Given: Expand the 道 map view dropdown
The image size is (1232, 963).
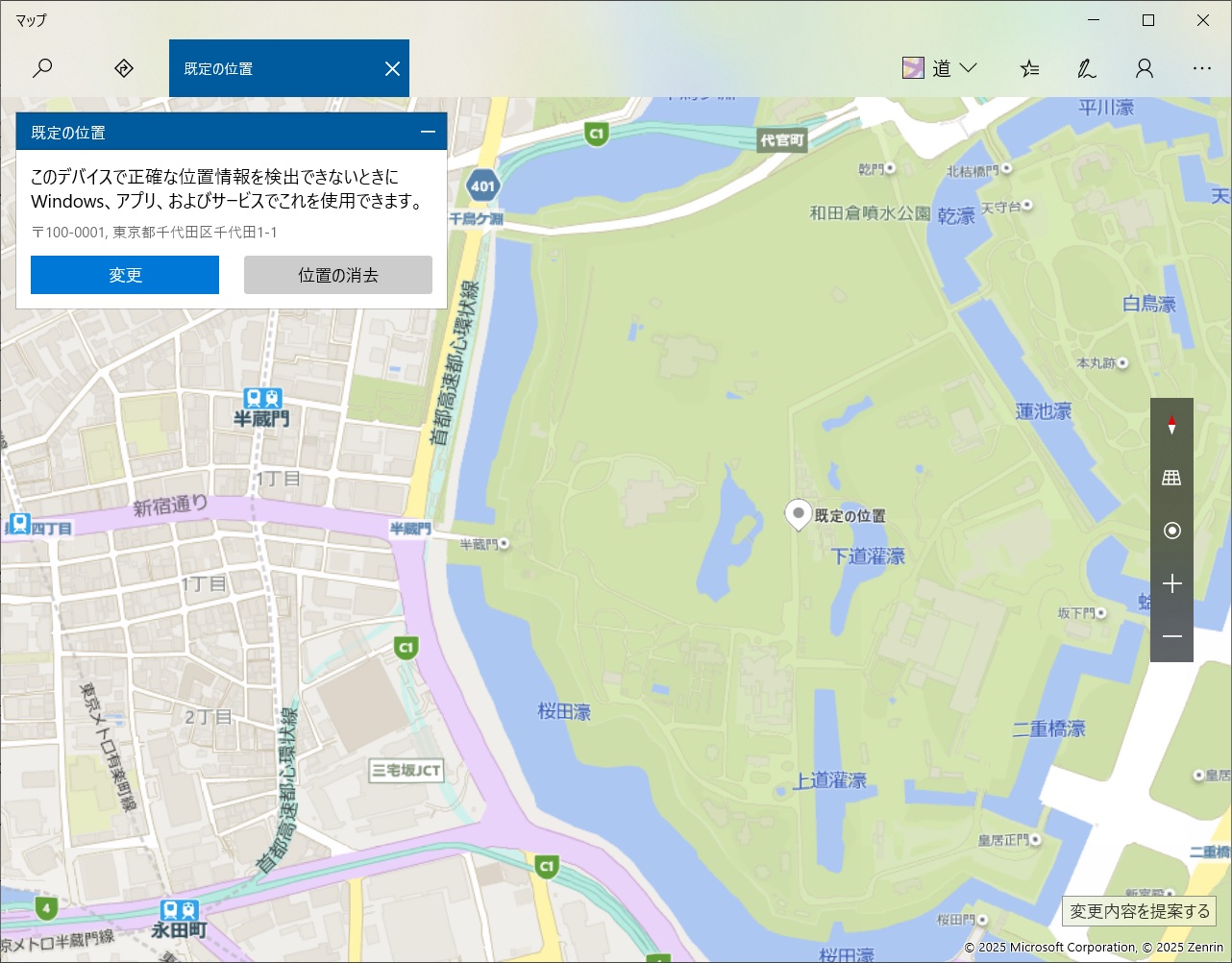Looking at the screenshot, I should tap(940, 68).
